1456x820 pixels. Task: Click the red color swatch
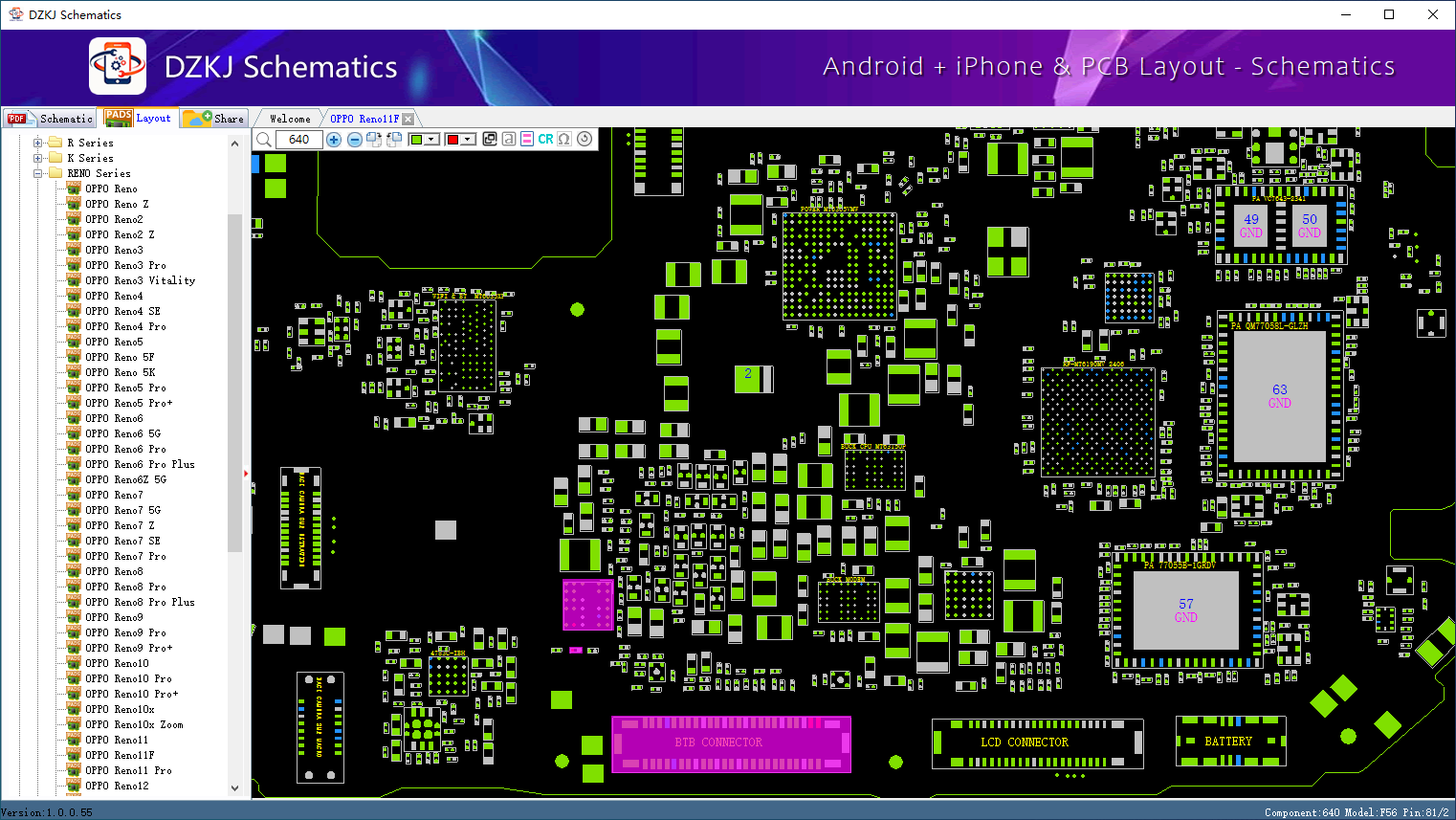452,140
